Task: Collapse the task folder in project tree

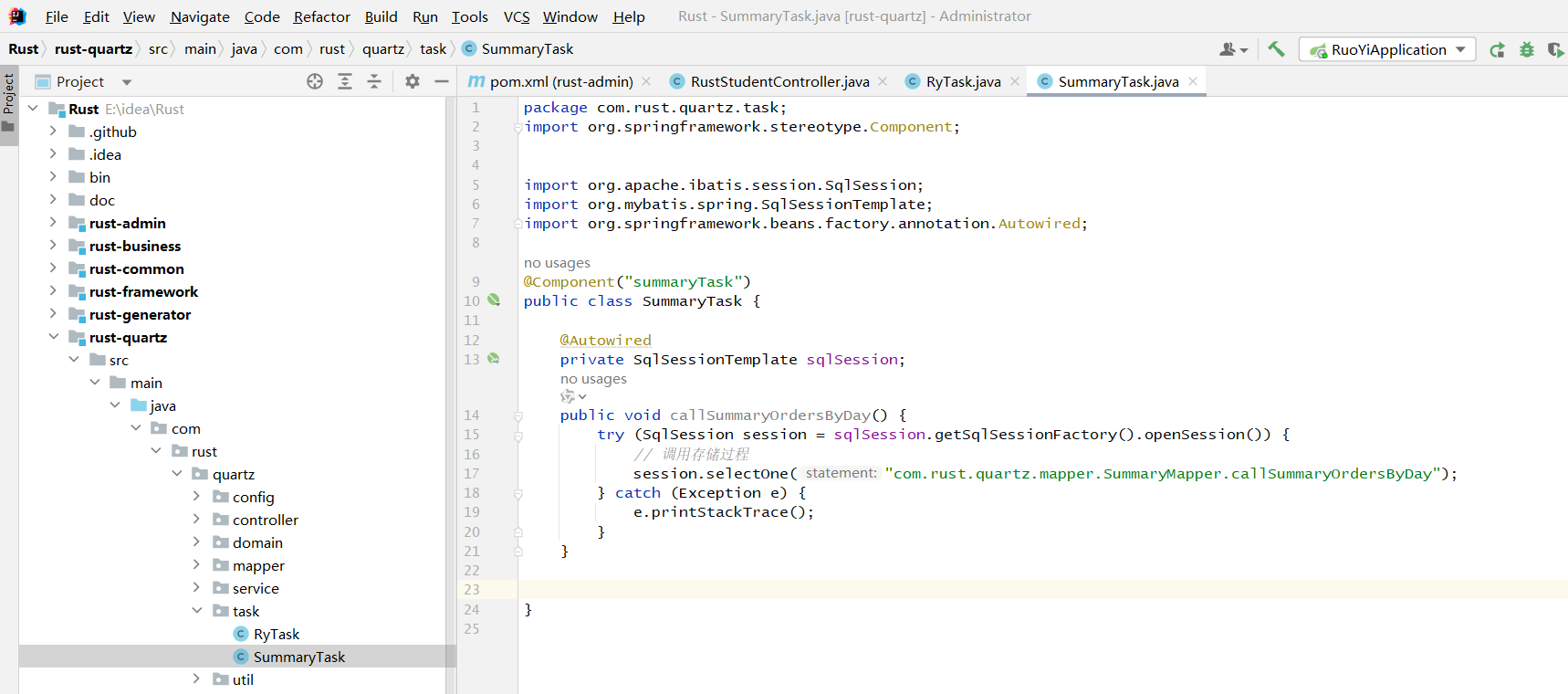Action: [x=197, y=611]
